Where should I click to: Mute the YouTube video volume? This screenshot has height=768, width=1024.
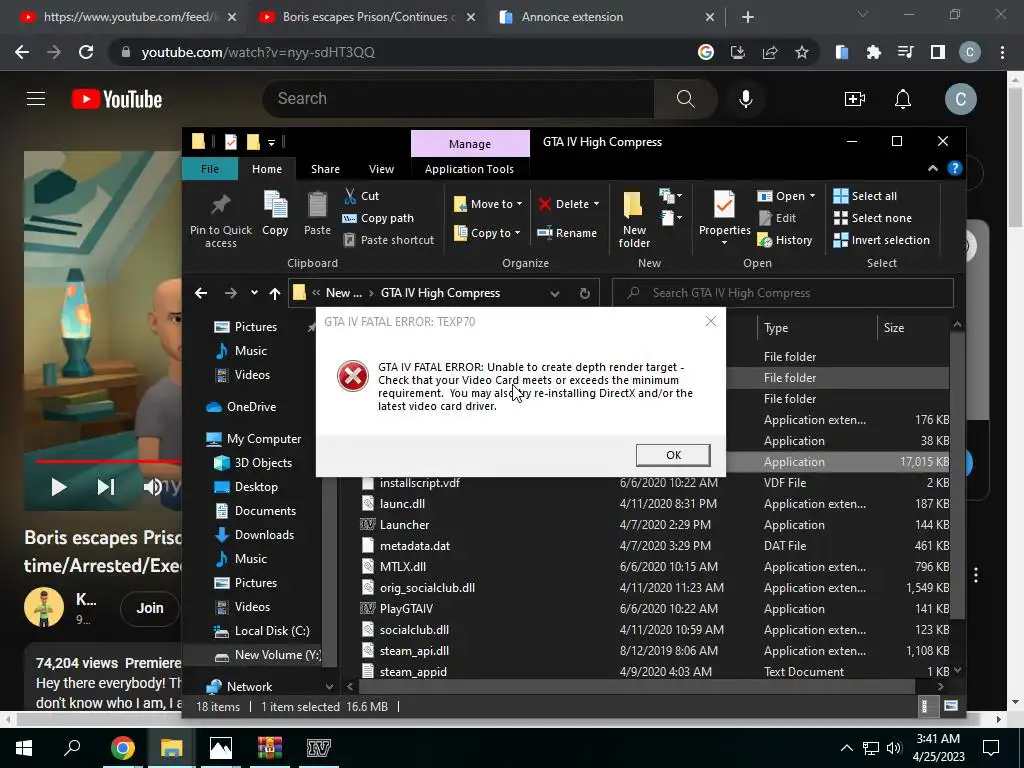pos(153,487)
